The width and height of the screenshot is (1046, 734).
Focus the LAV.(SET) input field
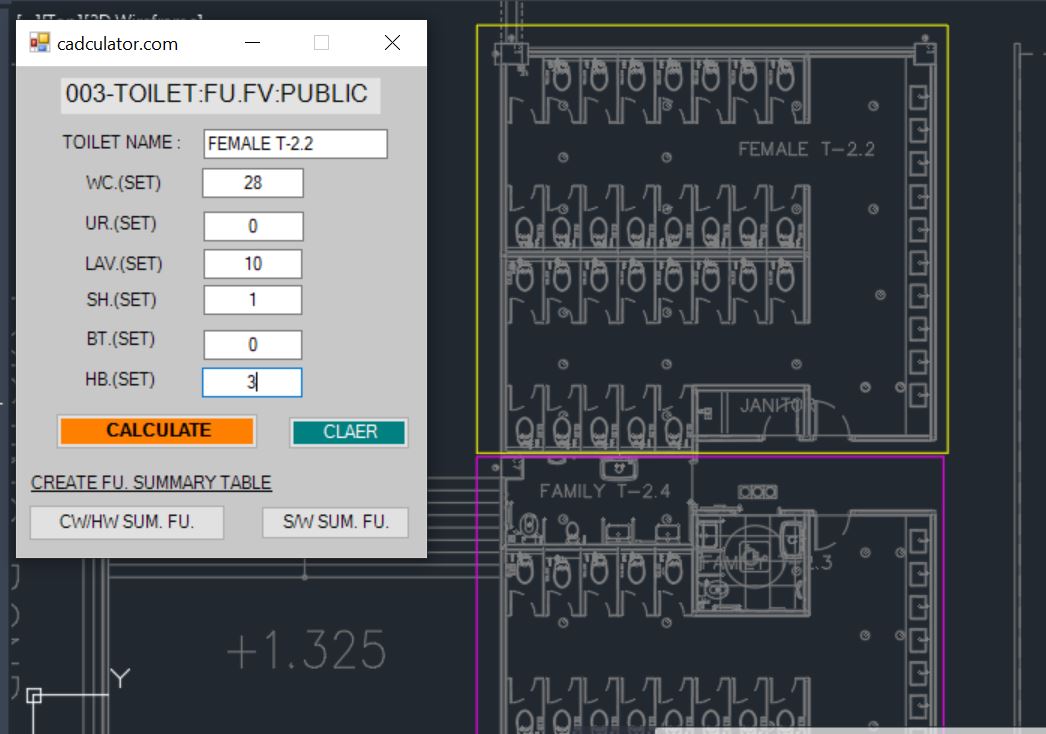click(253, 264)
